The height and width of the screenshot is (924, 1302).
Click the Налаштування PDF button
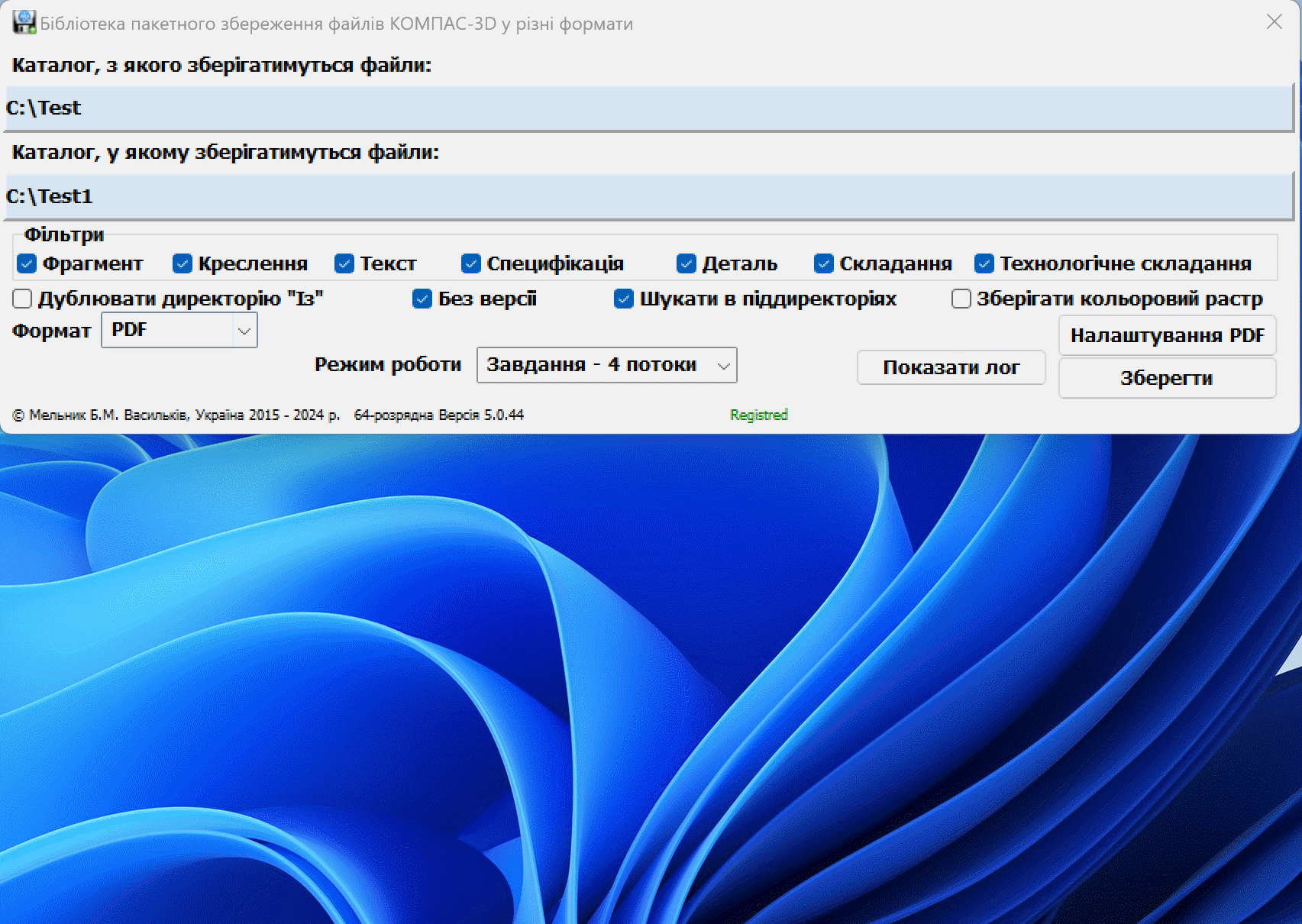pos(1167,335)
